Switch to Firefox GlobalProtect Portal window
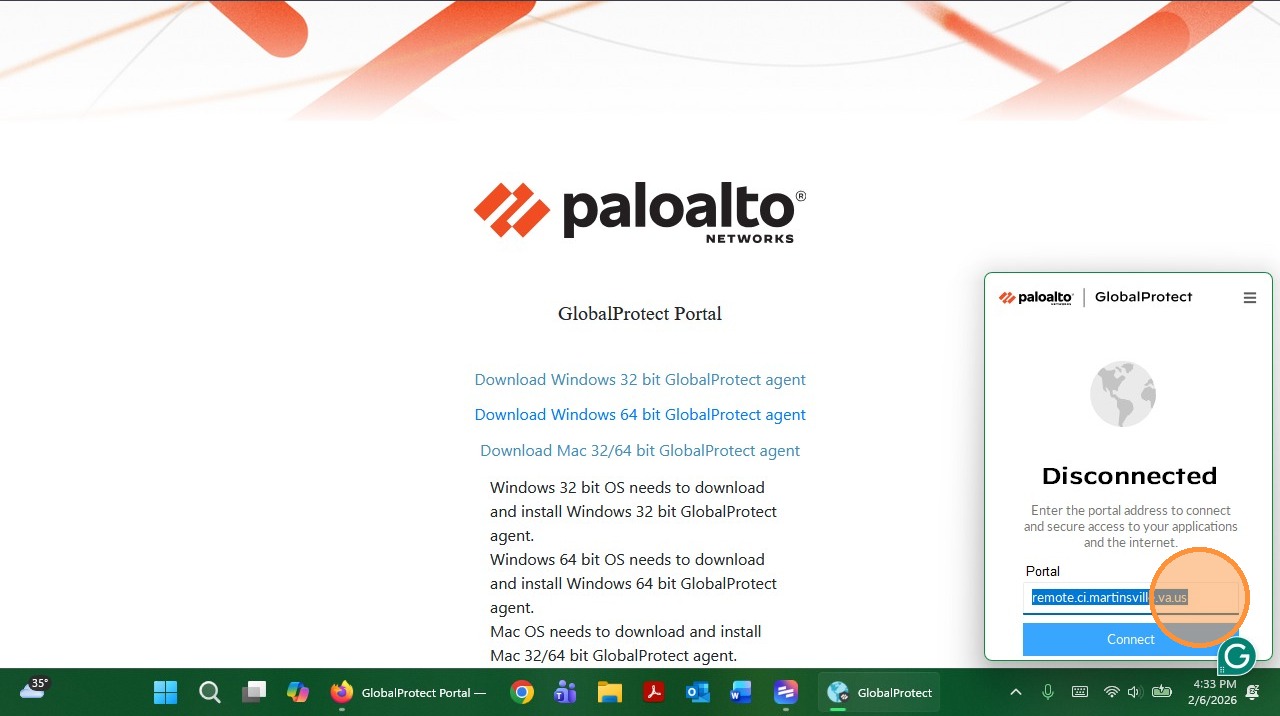 [x=409, y=692]
